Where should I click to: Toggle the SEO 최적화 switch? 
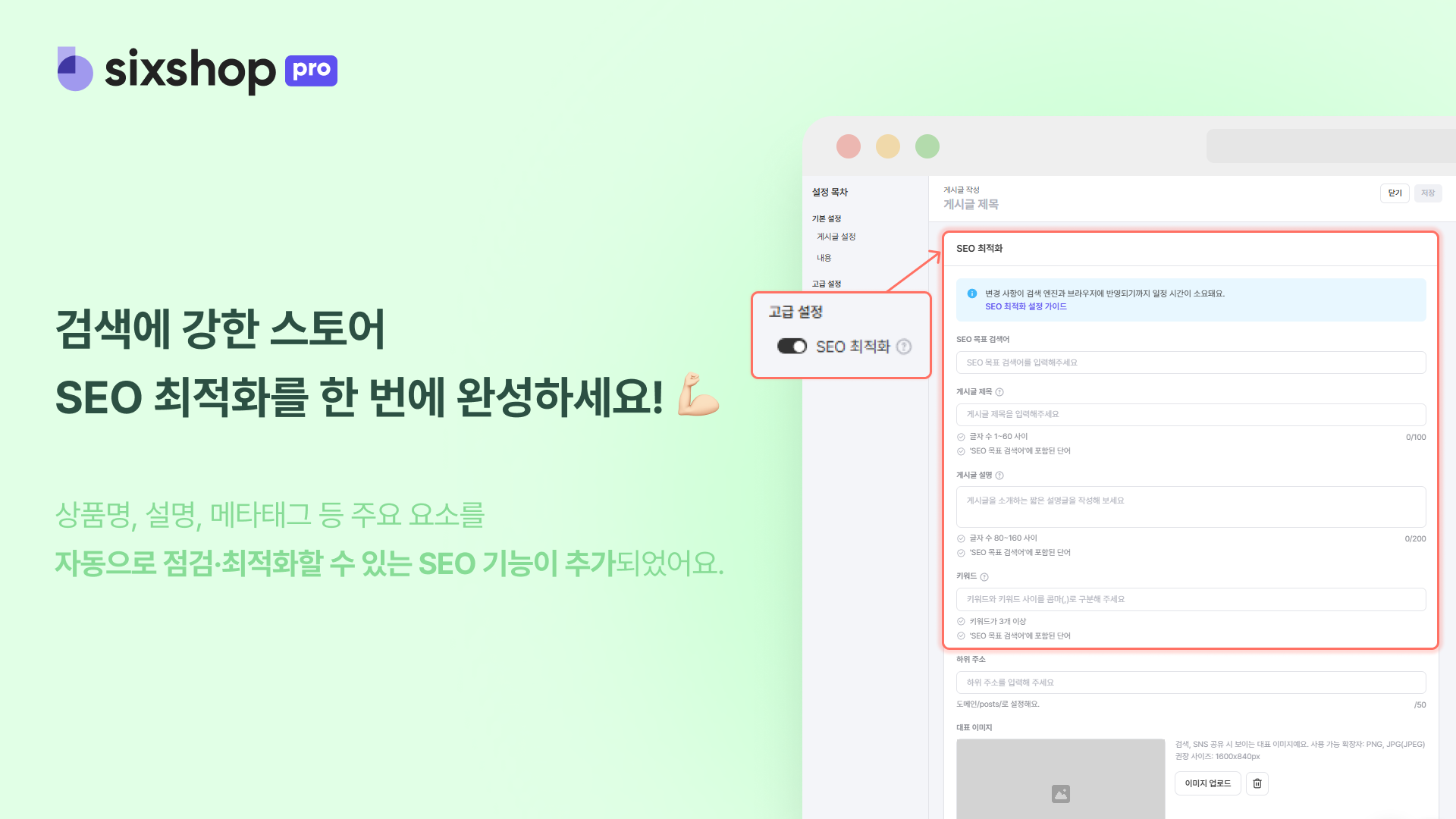click(792, 347)
